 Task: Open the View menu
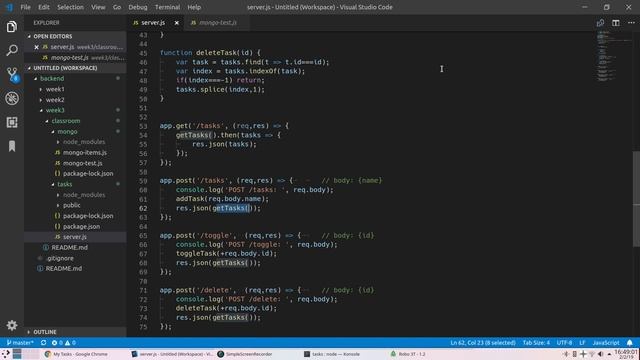(x=98, y=7)
